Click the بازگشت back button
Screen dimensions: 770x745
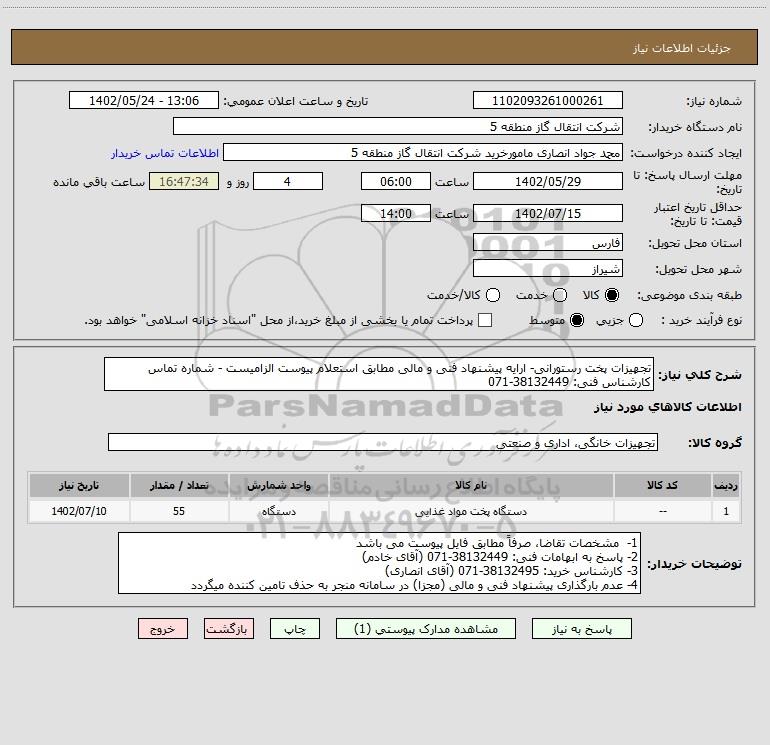click(229, 629)
